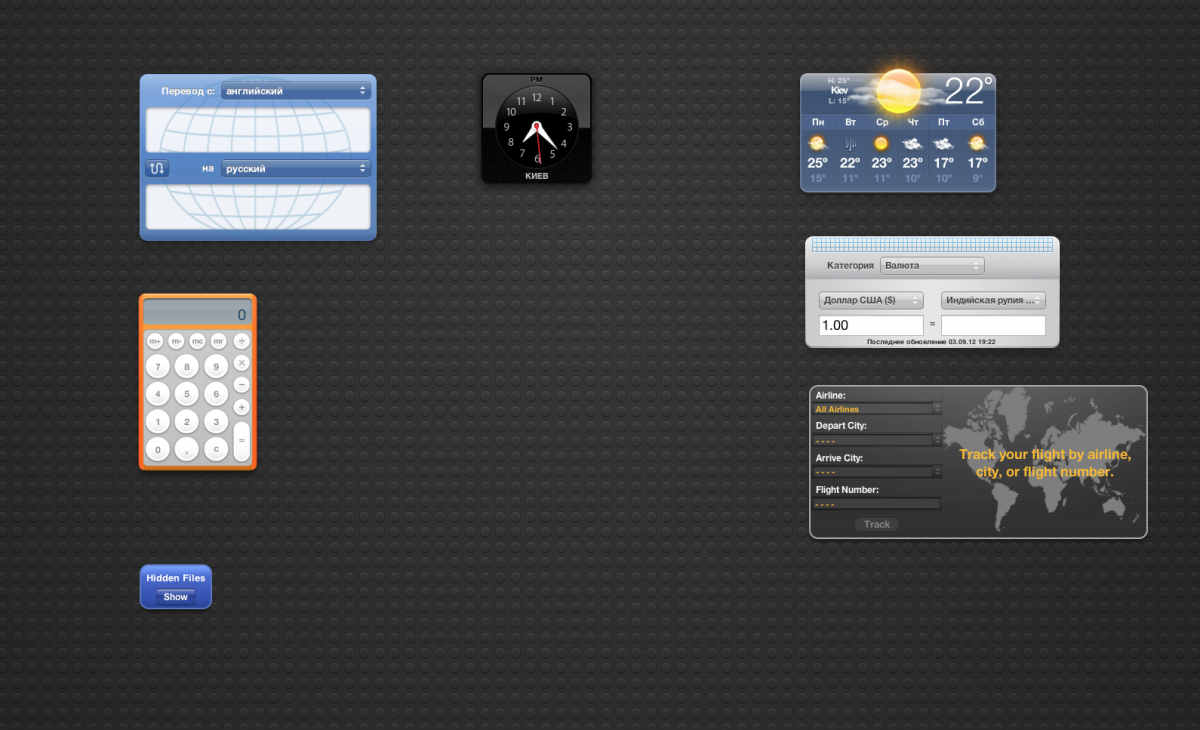
Task: Click calculator key 9
Action: click(216, 367)
